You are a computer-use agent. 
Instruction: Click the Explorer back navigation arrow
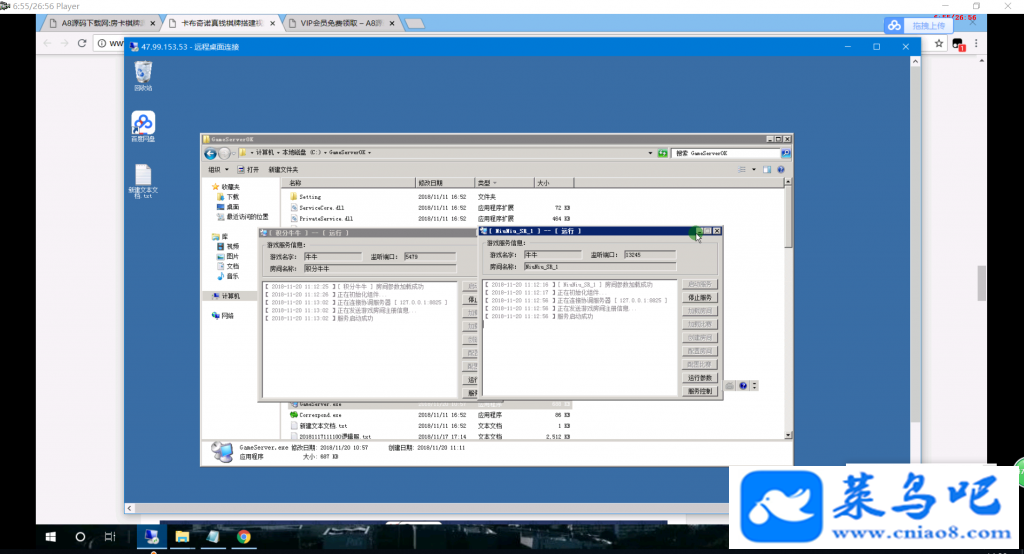(210, 154)
